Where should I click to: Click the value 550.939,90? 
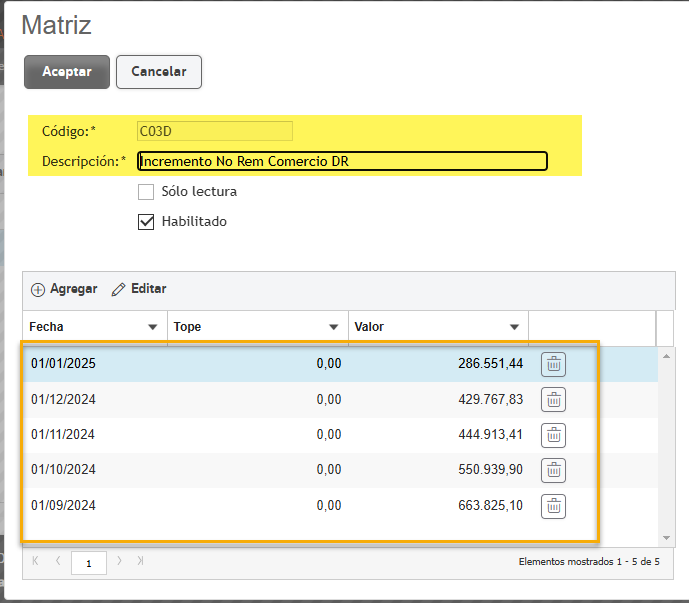coord(490,469)
